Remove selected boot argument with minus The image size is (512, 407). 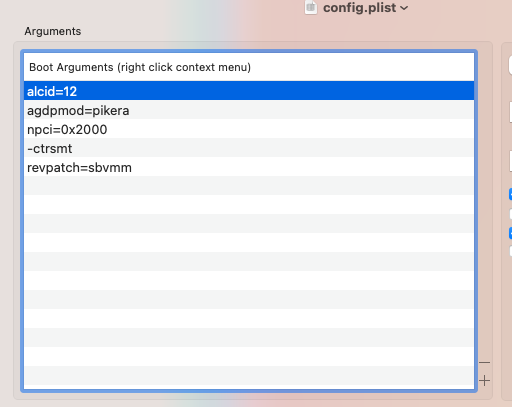(x=484, y=362)
